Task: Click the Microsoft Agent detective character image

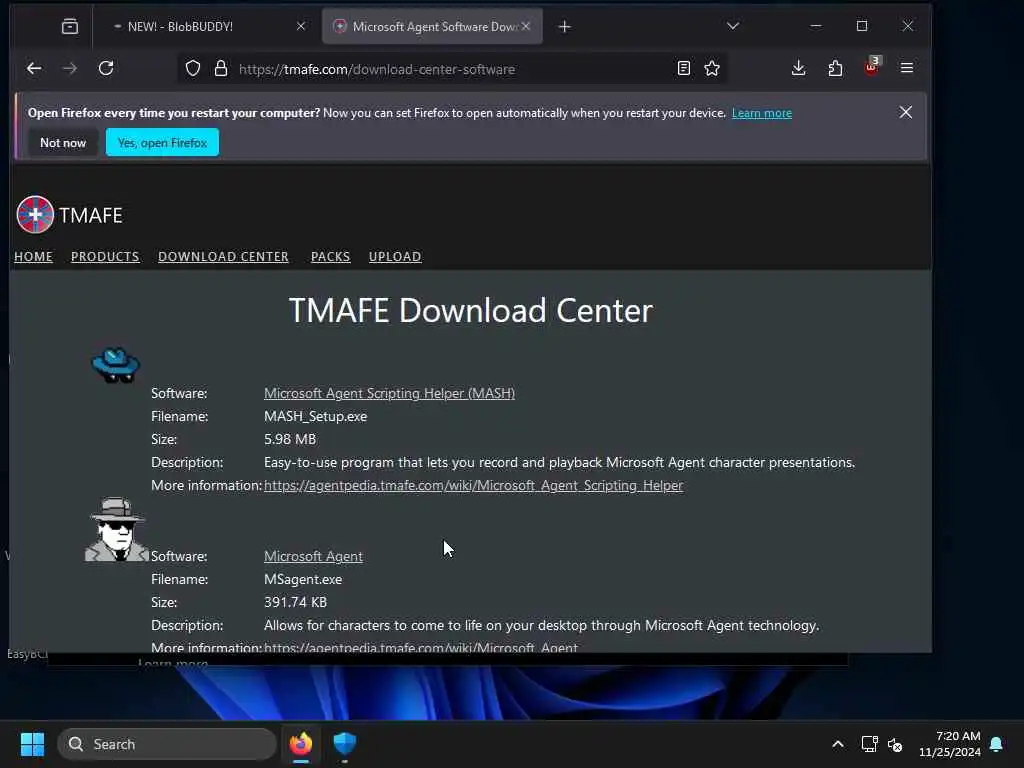Action: coord(116,530)
